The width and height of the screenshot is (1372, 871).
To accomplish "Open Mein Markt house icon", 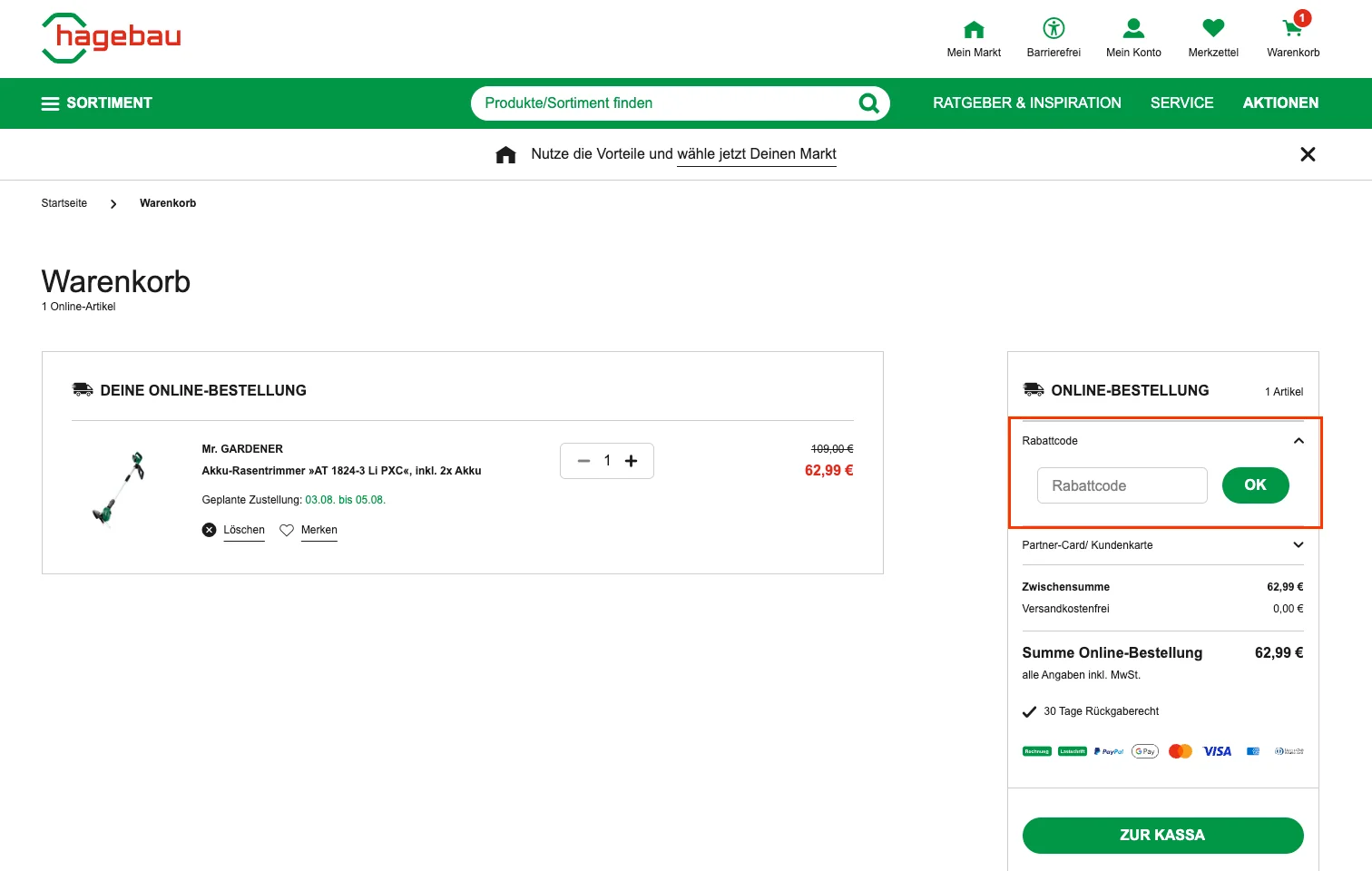I will click(974, 29).
